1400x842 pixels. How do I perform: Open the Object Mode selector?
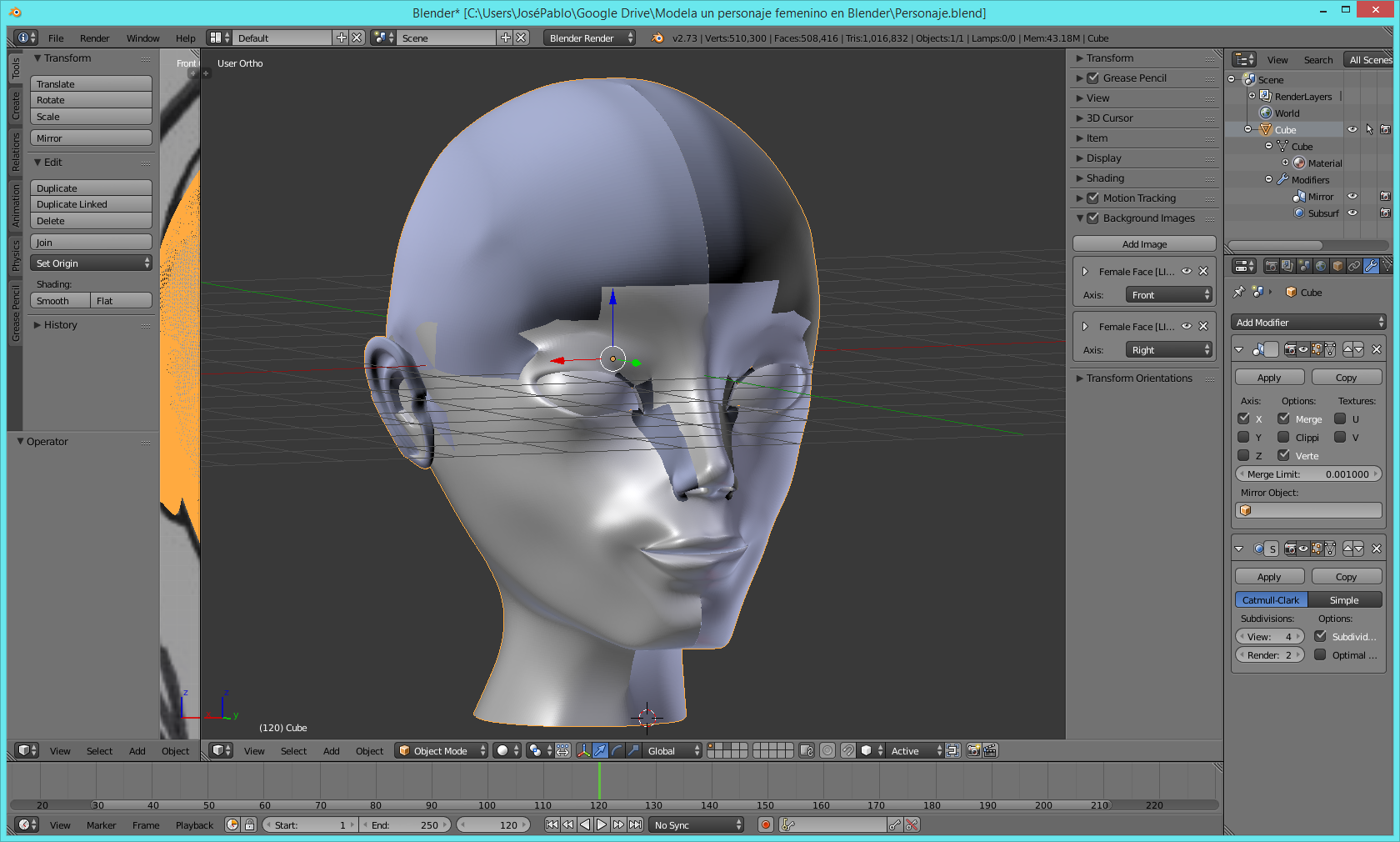[x=441, y=751]
